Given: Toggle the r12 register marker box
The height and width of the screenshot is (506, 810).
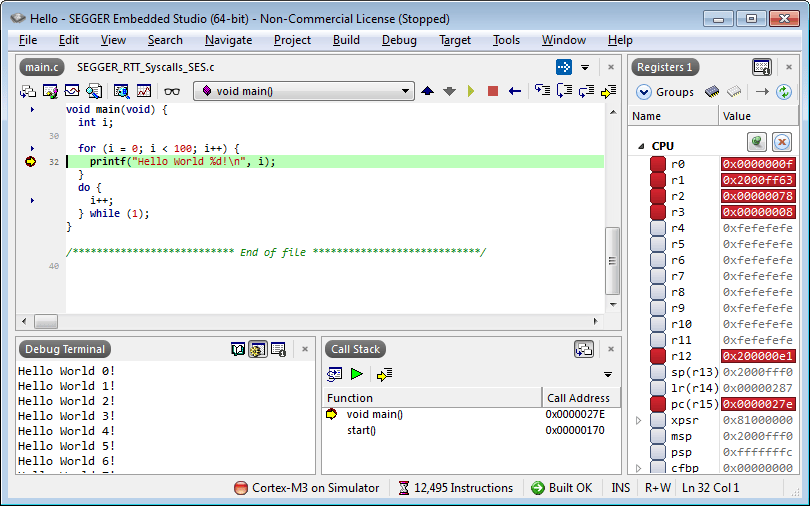Looking at the screenshot, I should click(658, 356).
